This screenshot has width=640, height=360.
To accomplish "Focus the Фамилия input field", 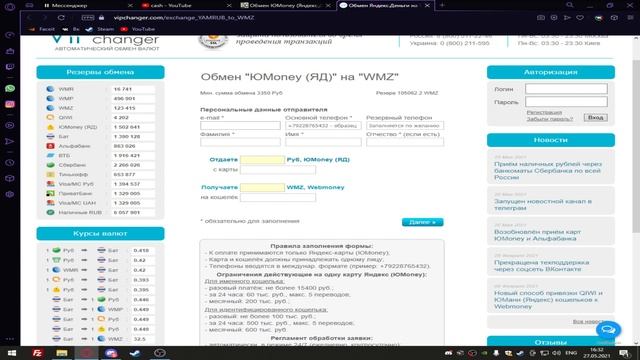I will tap(240, 142).
